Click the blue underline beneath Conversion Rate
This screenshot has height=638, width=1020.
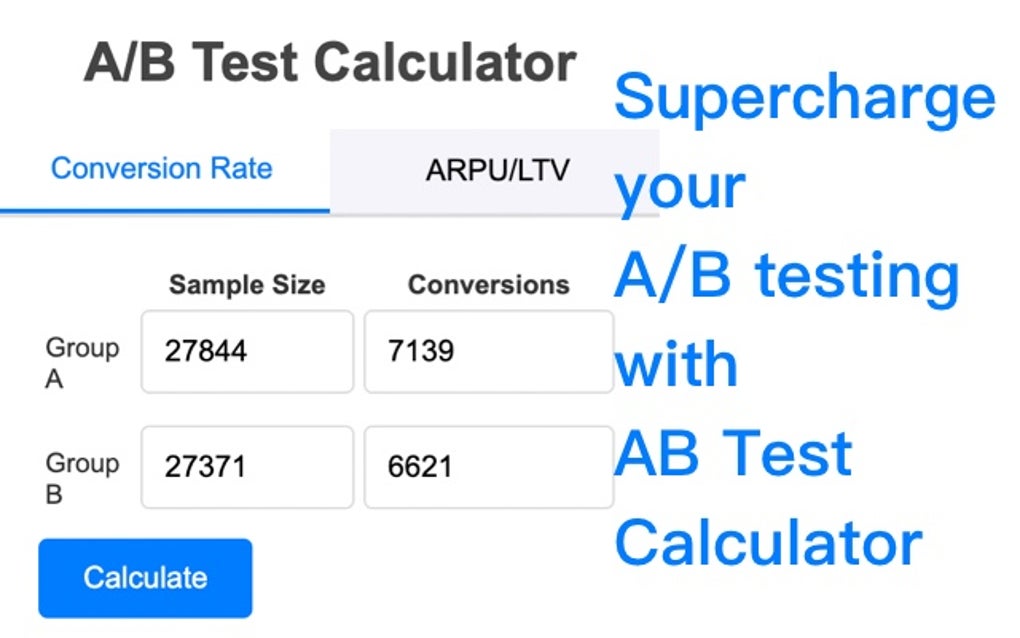(x=164, y=208)
